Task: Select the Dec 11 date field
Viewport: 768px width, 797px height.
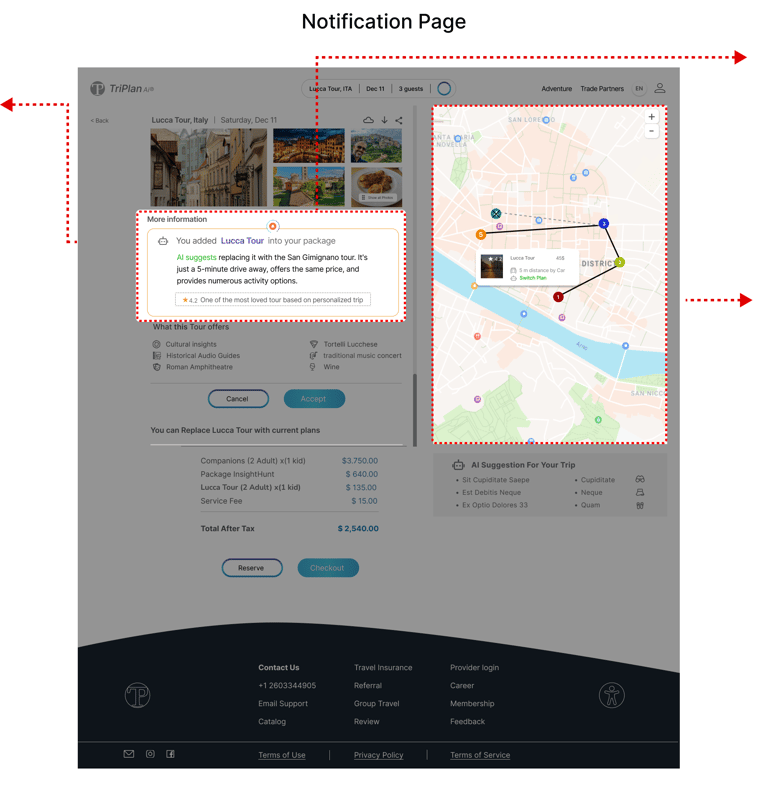Action: 375,88
